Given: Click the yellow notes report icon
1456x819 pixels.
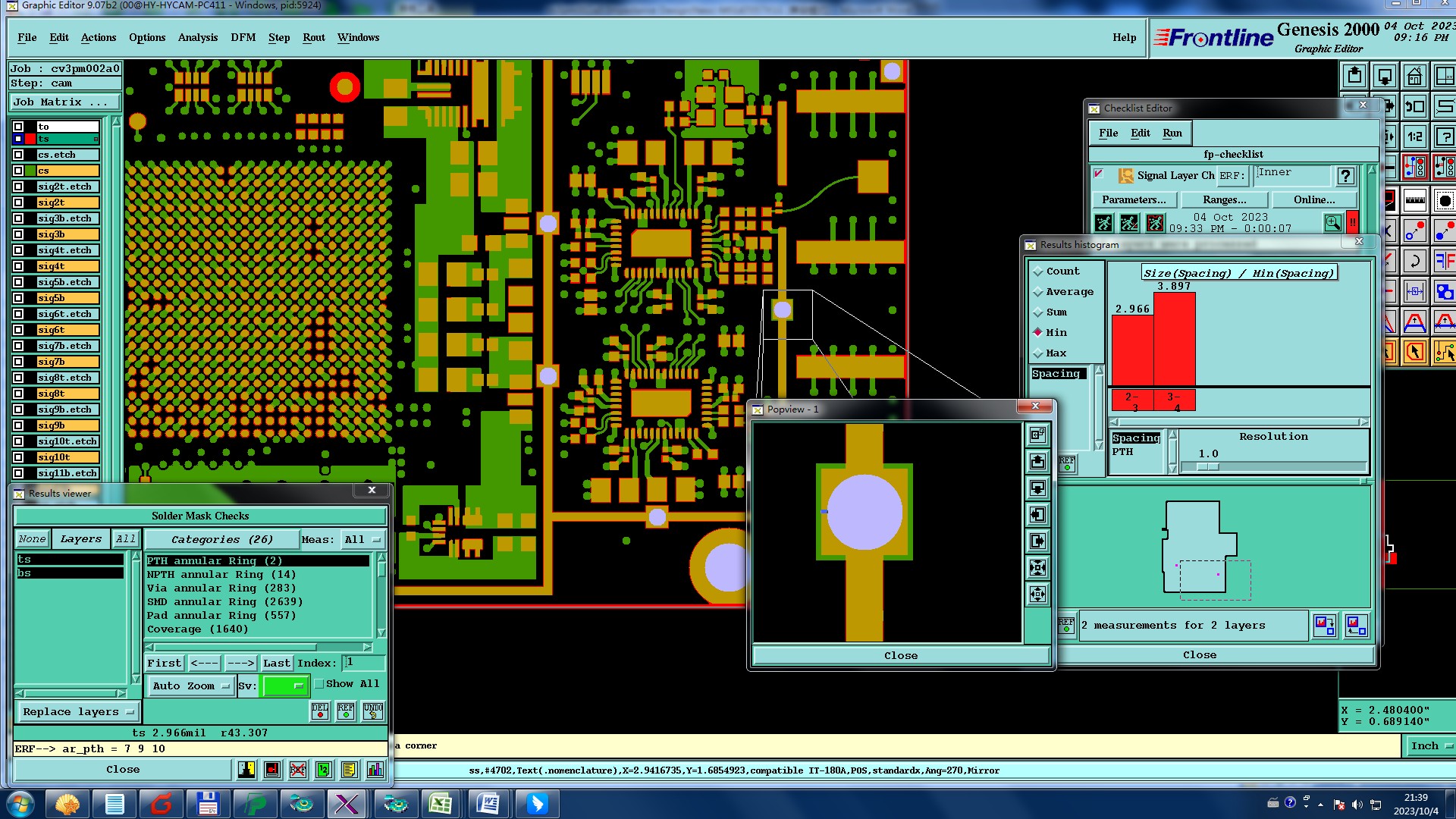Looking at the screenshot, I should (350, 770).
